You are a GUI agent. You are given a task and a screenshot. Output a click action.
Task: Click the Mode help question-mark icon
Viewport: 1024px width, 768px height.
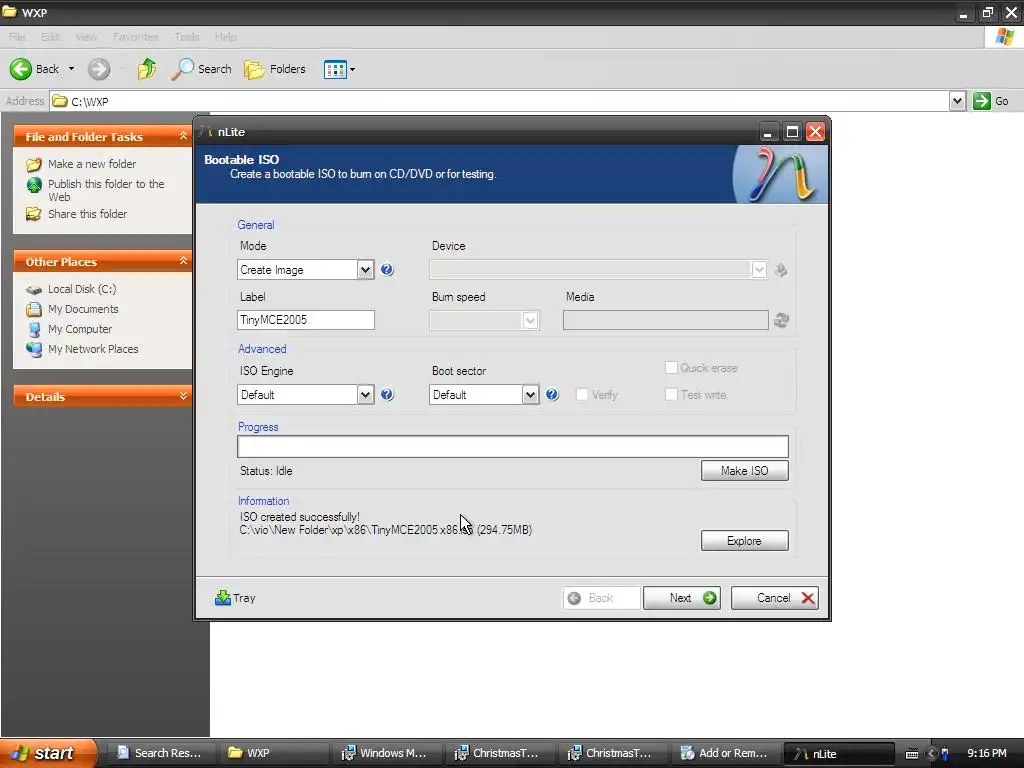click(387, 269)
